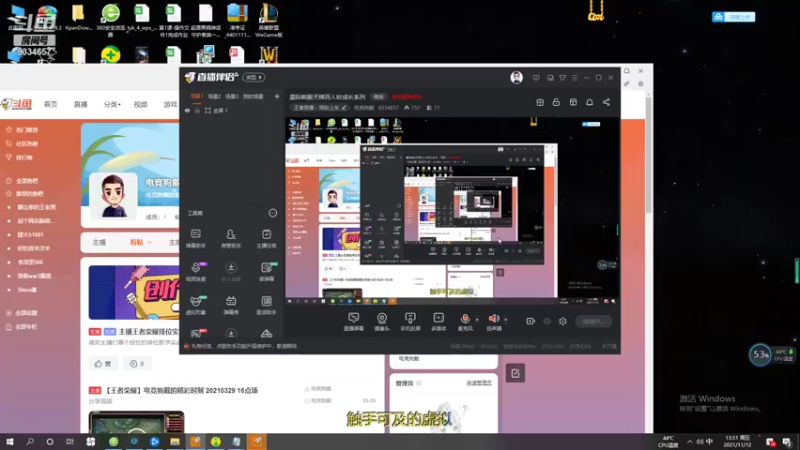800x450 pixels.
Task: Toggle preview eye icon near settings
Action: click(547, 321)
